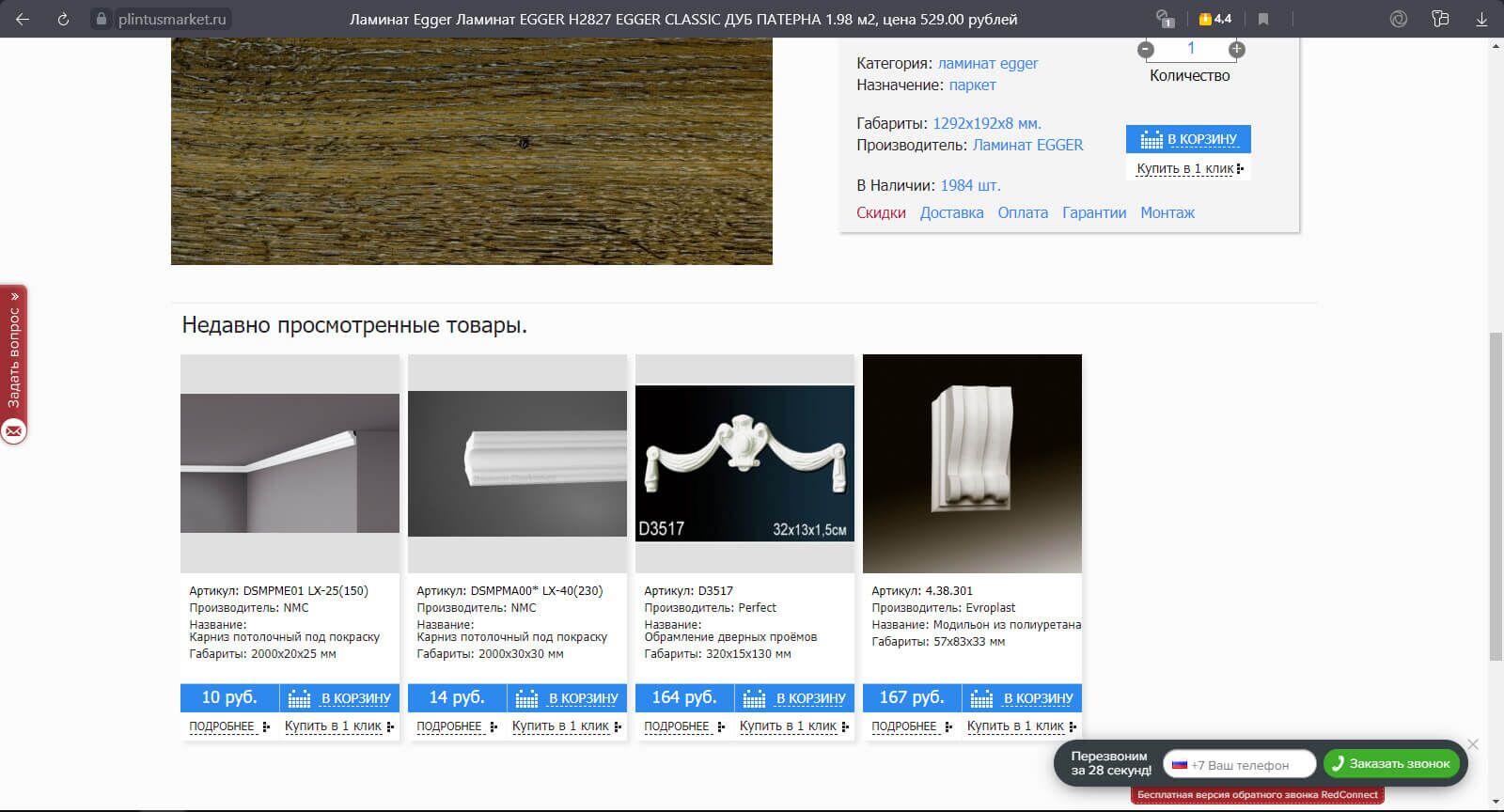Open the 'ламинат egger' category link

pyautogui.click(x=988, y=64)
